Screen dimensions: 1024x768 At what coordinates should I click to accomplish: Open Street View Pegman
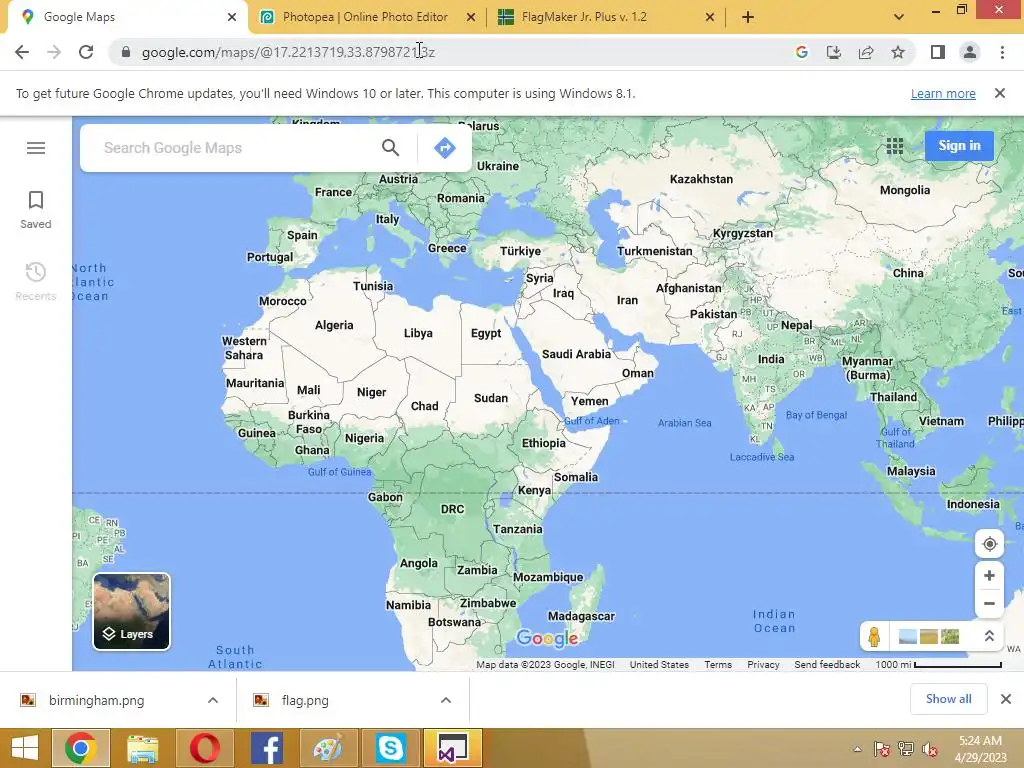pyautogui.click(x=874, y=636)
